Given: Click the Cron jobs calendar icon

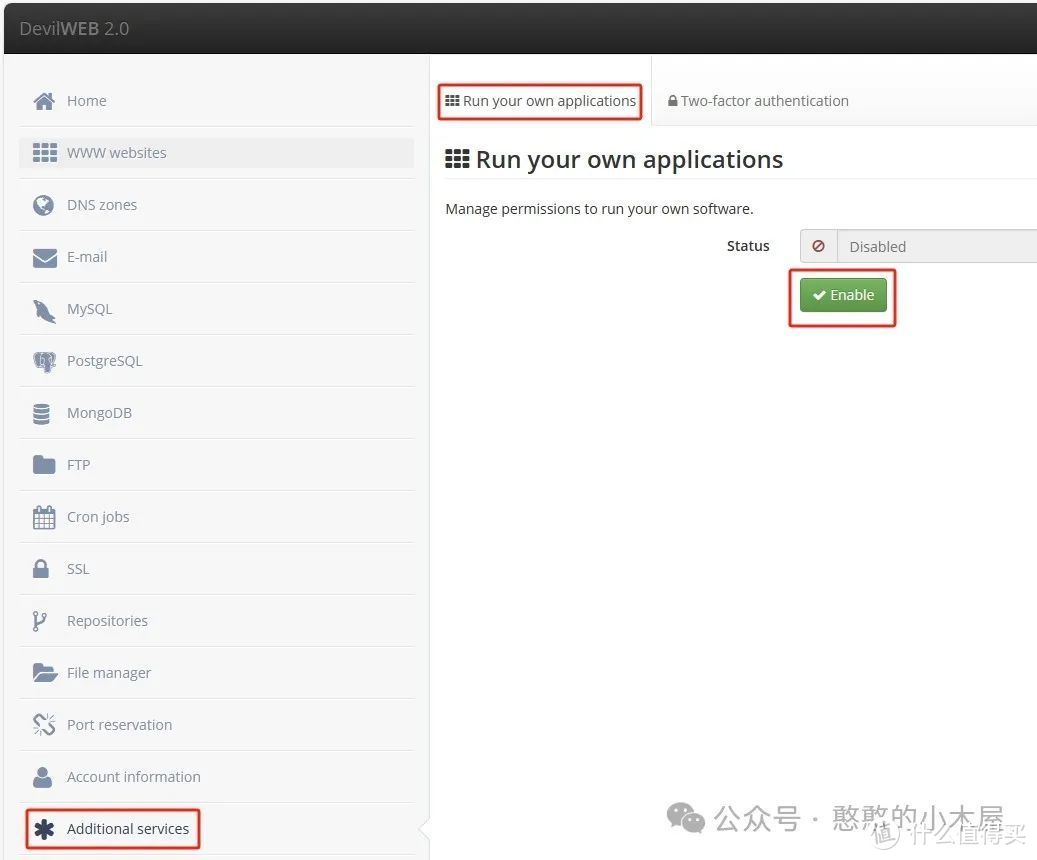Looking at the screenshot, I should (44, 517).
